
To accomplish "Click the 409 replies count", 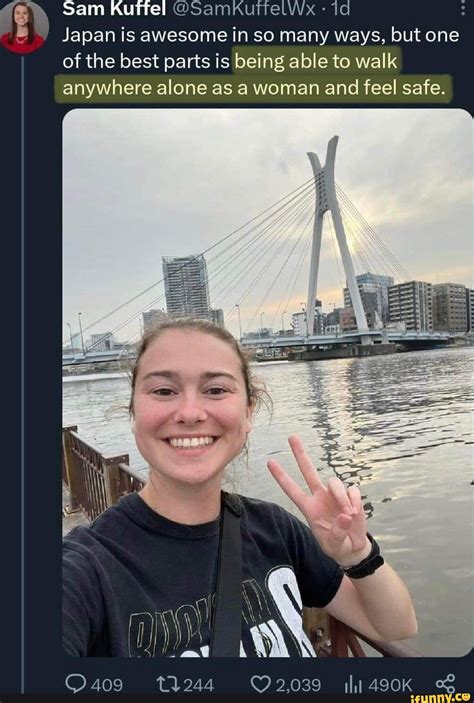I will click(x=107, y=685).
